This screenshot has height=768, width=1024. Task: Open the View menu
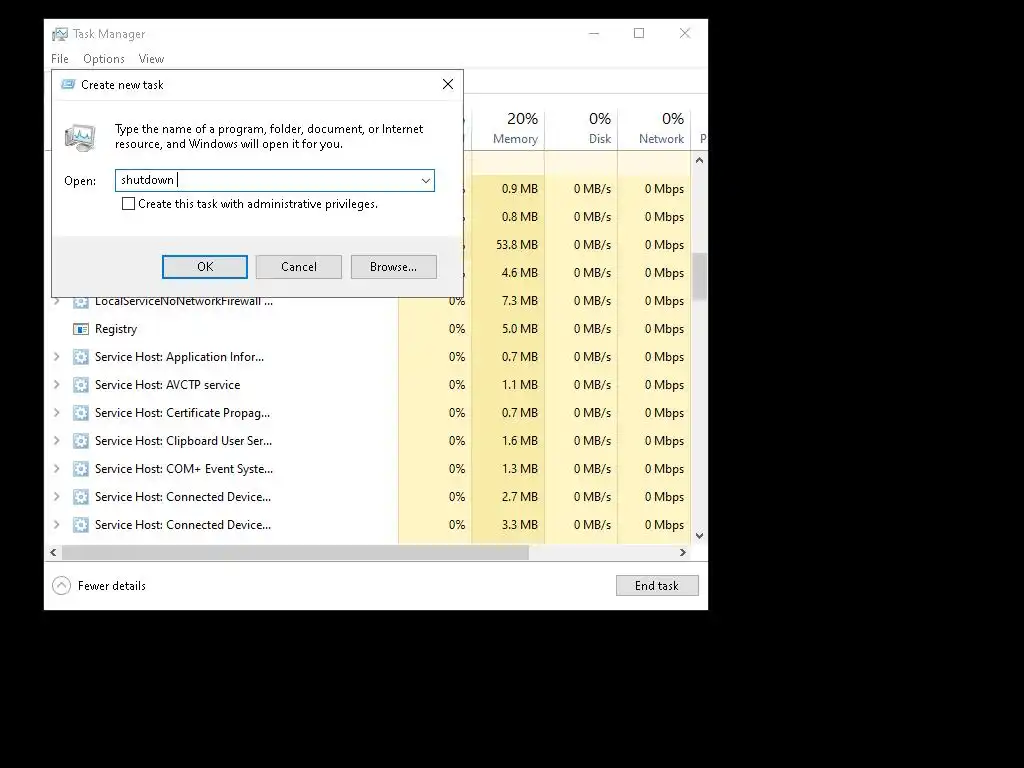pos(152,59)
